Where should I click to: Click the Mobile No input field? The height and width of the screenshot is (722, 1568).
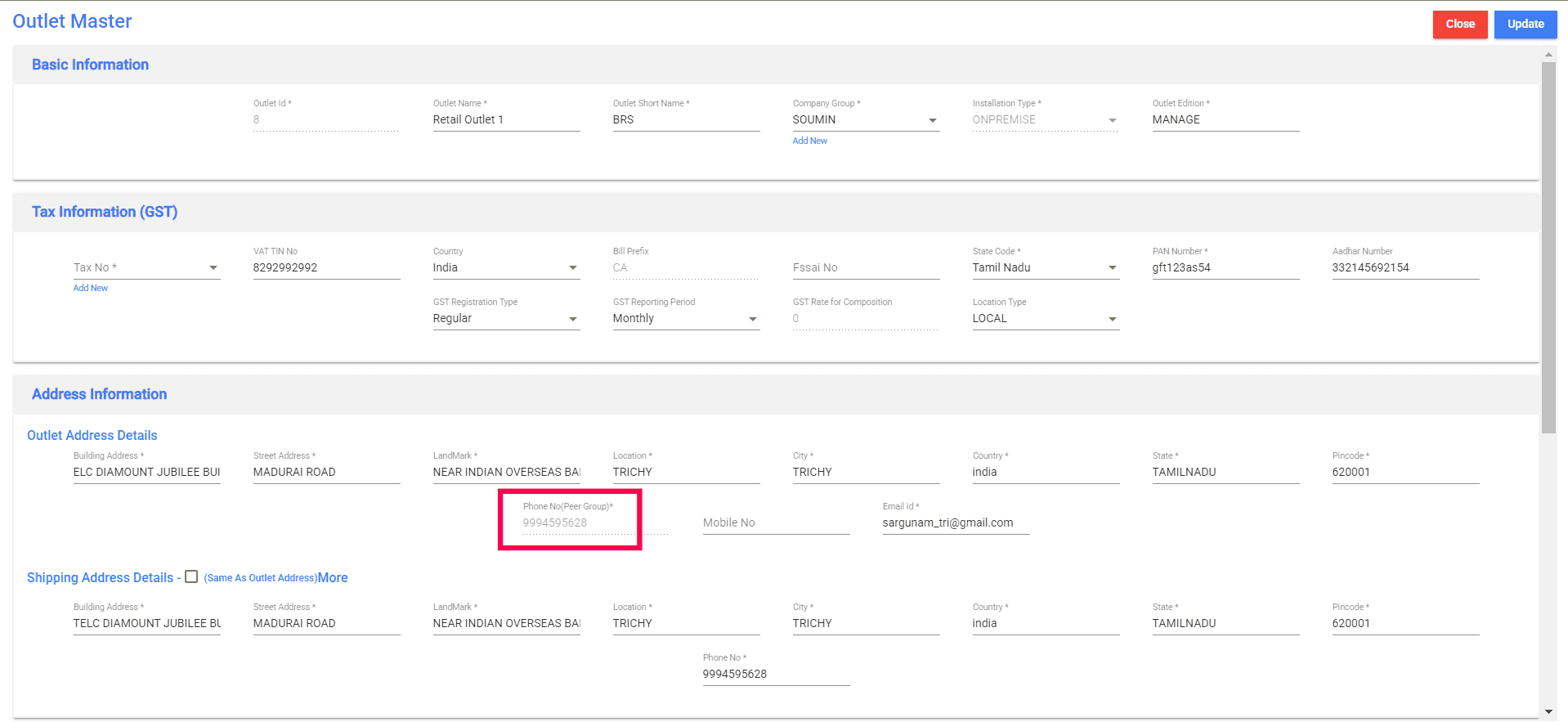(x=775, y=523)
